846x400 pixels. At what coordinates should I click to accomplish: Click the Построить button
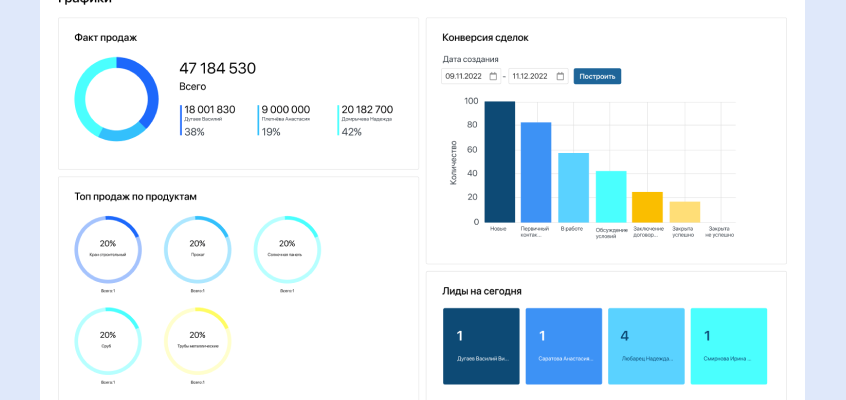pos(597,76)
